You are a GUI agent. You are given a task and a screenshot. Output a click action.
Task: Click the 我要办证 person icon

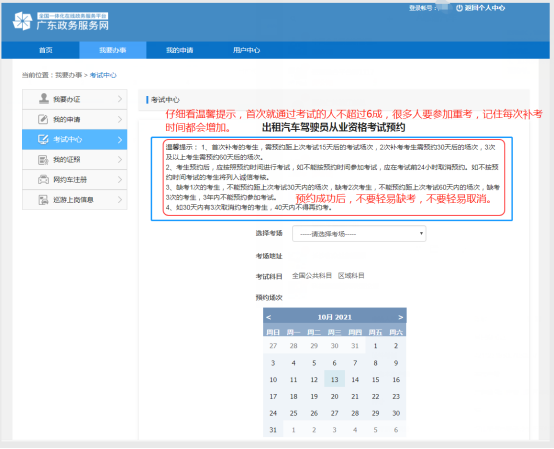(x=43, y=99)
